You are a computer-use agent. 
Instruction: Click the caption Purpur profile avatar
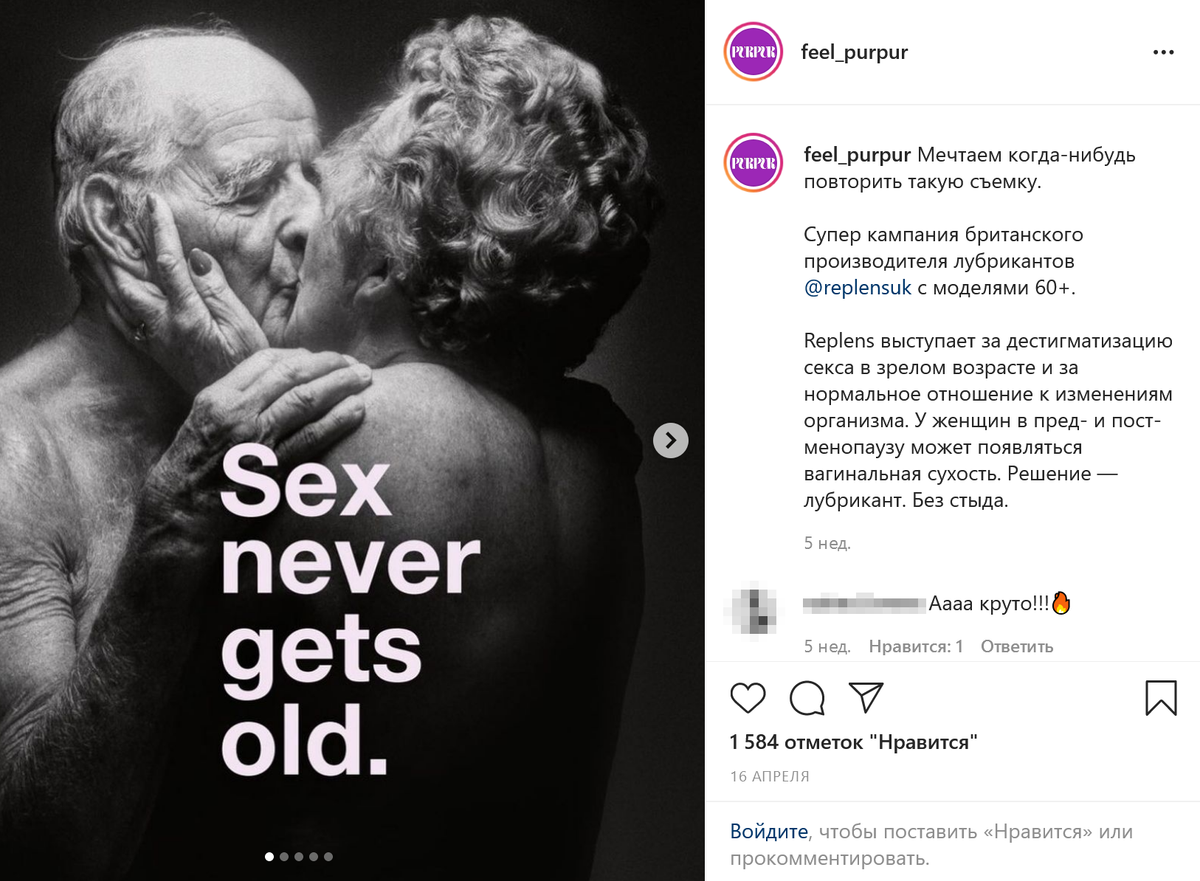tap(753, 162)
